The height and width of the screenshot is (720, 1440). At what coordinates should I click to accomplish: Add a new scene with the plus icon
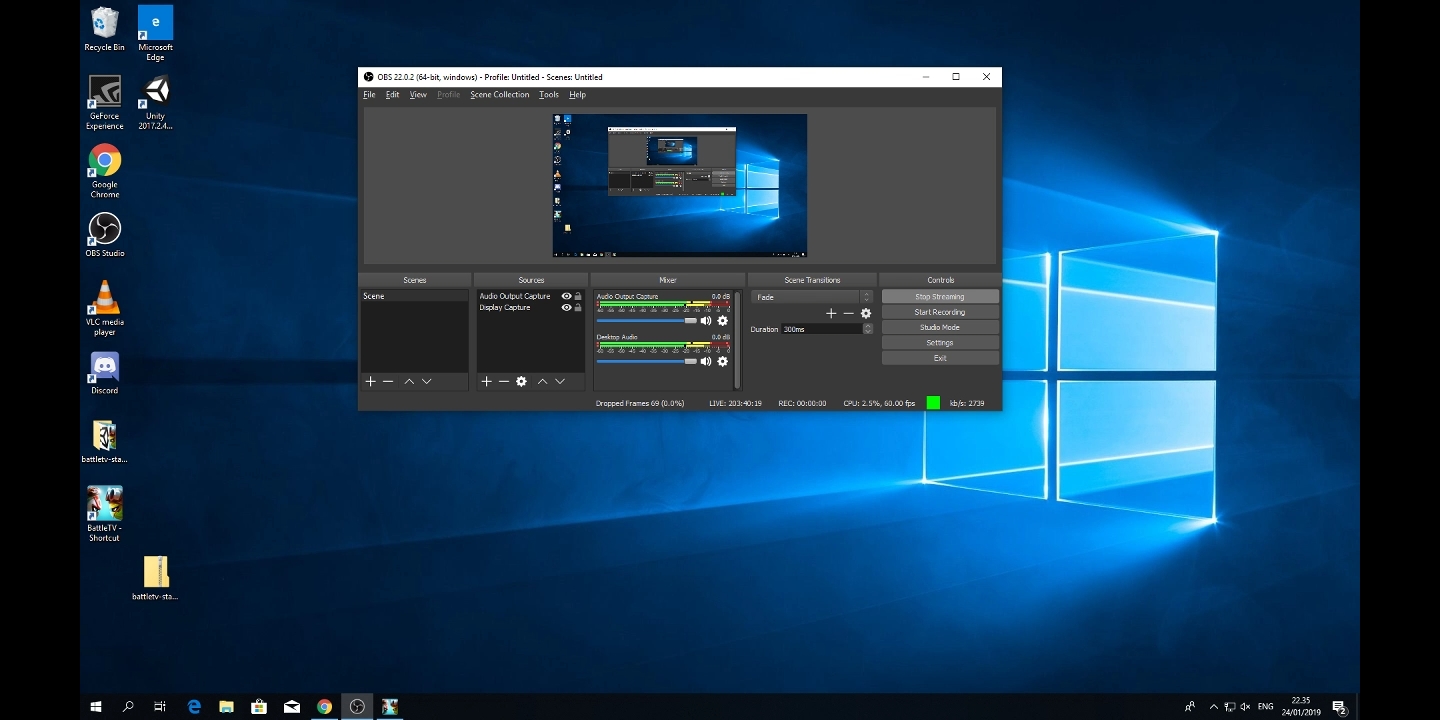point(370,382)
